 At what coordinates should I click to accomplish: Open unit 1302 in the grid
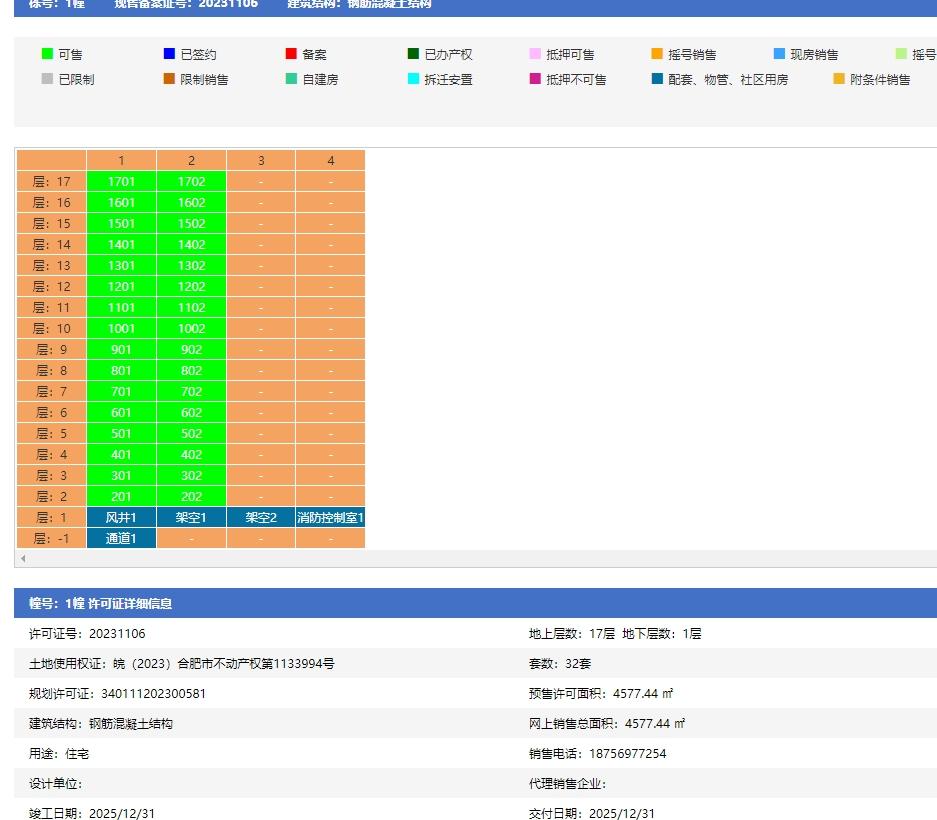(x=191, y=265)
